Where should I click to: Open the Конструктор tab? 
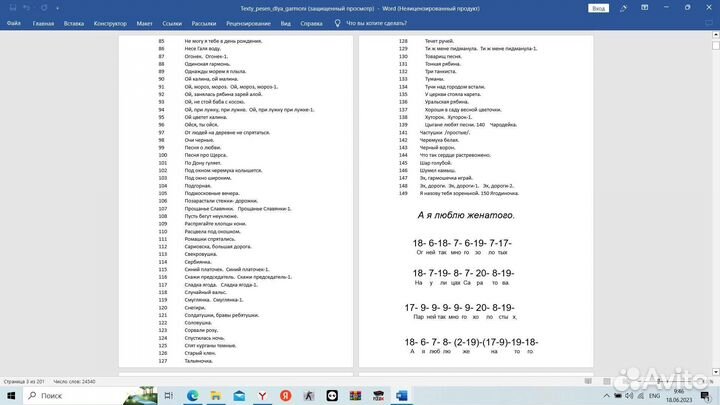click(x=109, y=21)
